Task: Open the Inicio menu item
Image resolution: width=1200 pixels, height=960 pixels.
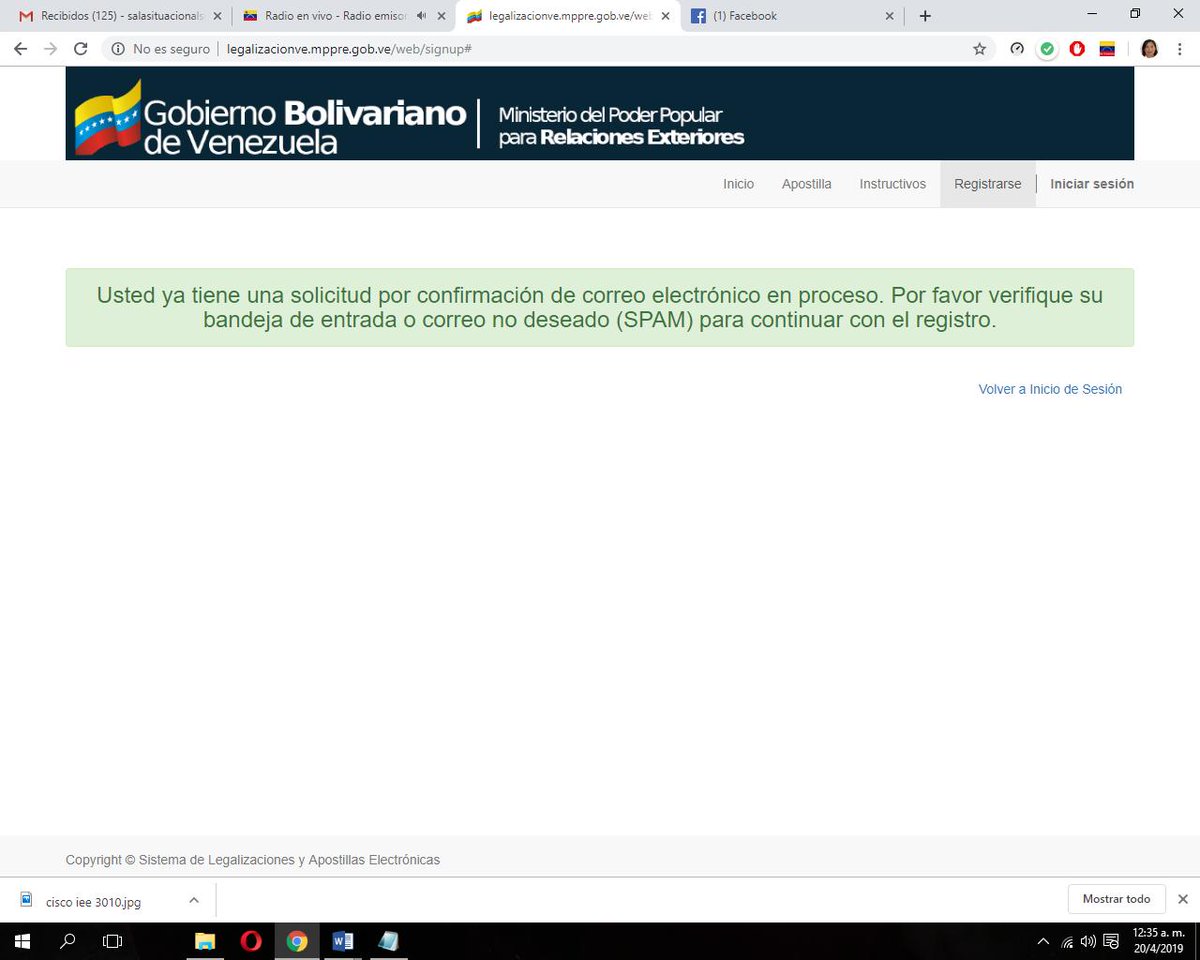Action: (x=739, y=184)
